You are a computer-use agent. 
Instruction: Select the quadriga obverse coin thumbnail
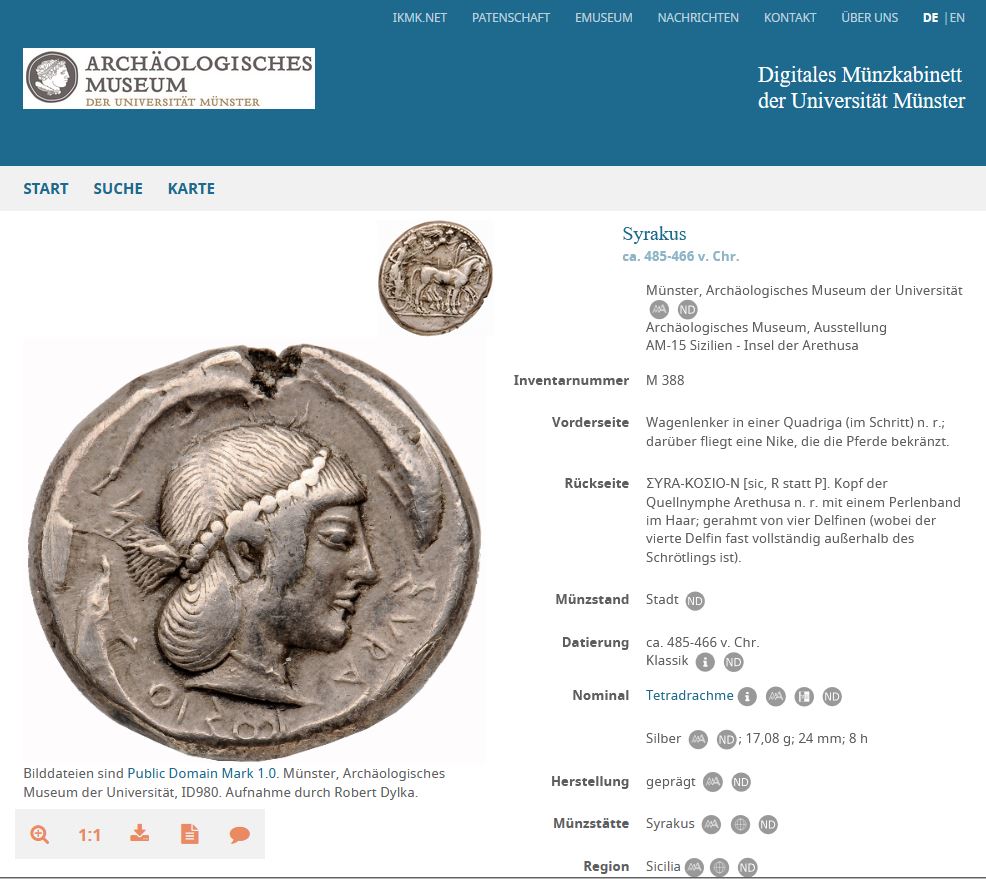coord(435,277)
